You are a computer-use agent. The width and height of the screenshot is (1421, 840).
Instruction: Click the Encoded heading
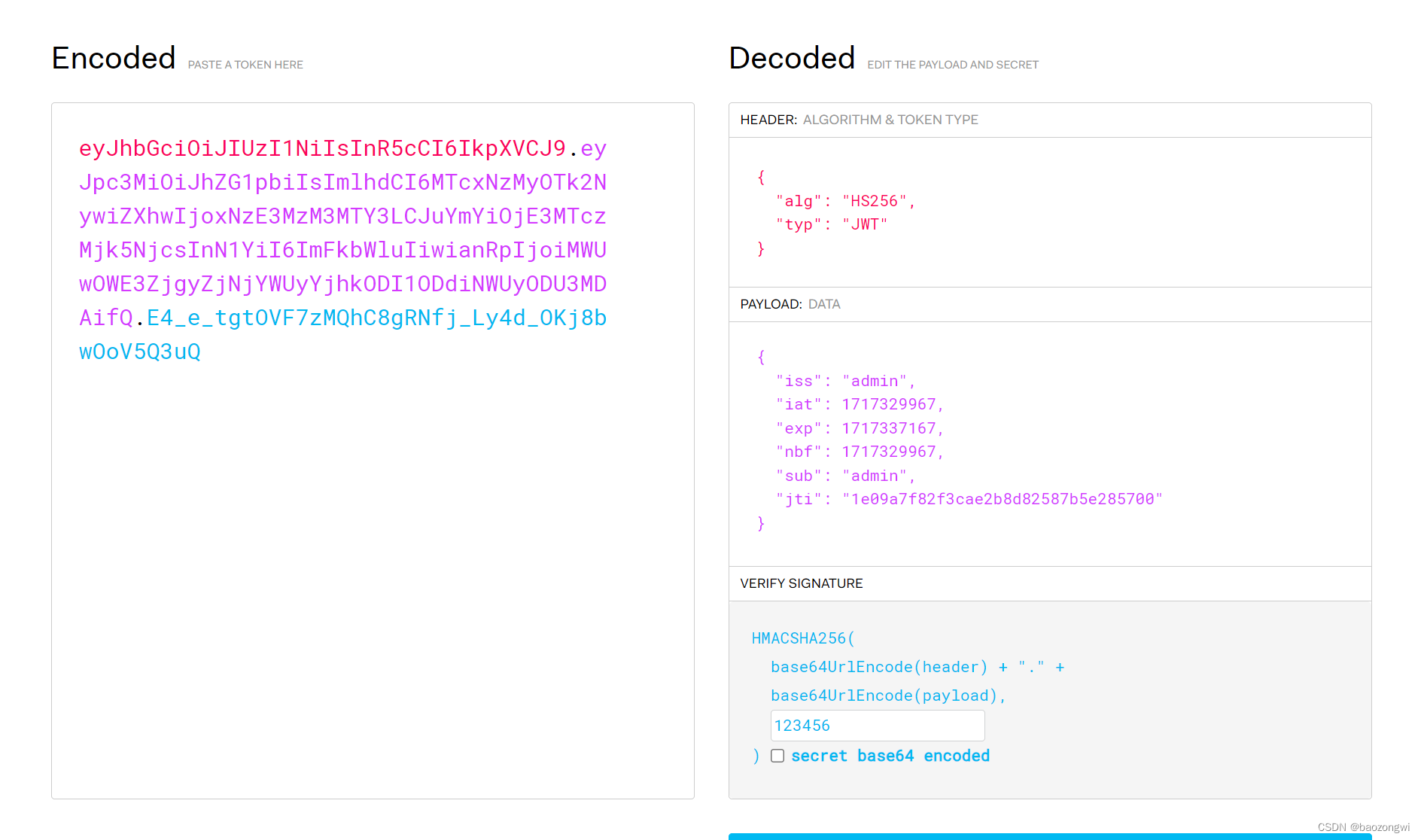point(114,58)
